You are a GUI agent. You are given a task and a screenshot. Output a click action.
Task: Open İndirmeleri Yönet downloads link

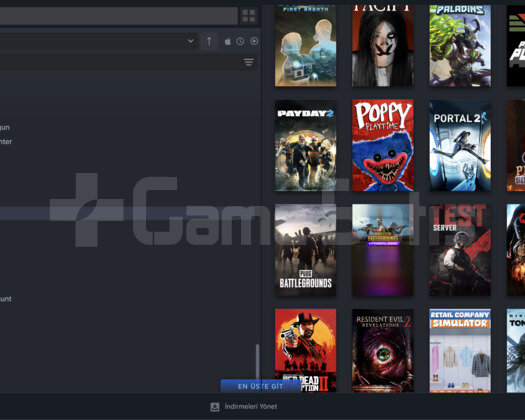coord(251,406)
